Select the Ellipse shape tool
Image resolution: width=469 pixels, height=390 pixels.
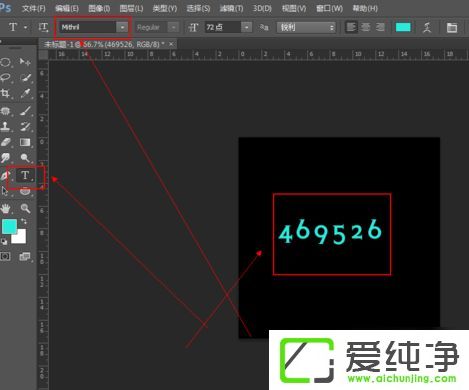click(x=25, y=192)
